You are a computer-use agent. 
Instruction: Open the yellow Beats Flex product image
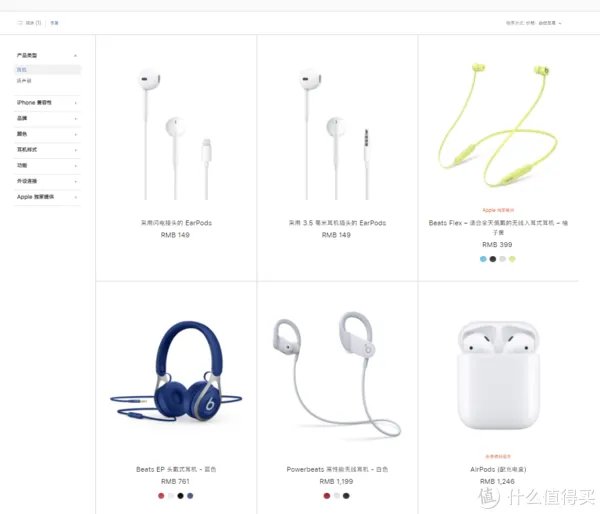click(497, 125)
